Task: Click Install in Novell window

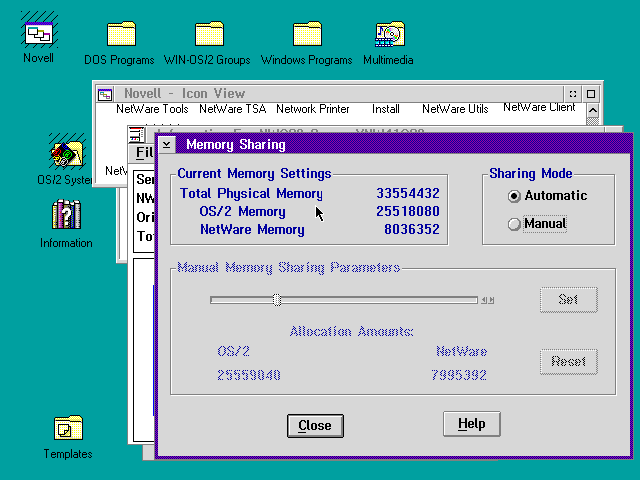Action: point(386,109)
